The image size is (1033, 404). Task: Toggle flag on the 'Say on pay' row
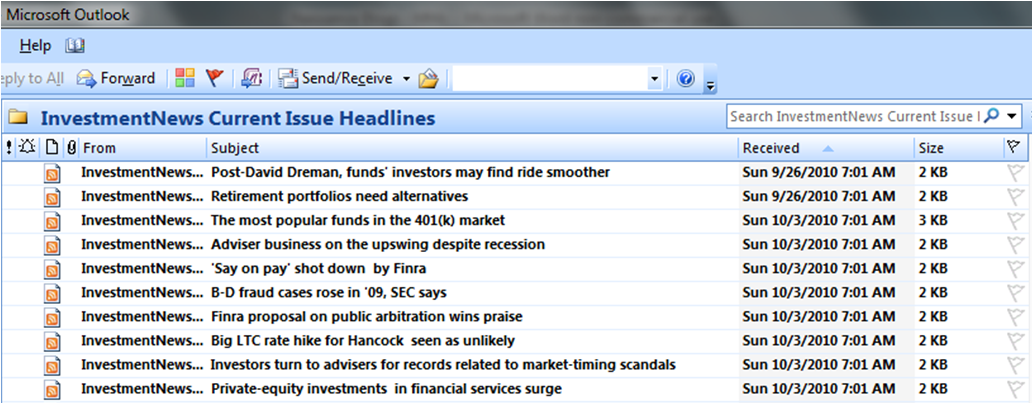click(x=1015, y=270)
